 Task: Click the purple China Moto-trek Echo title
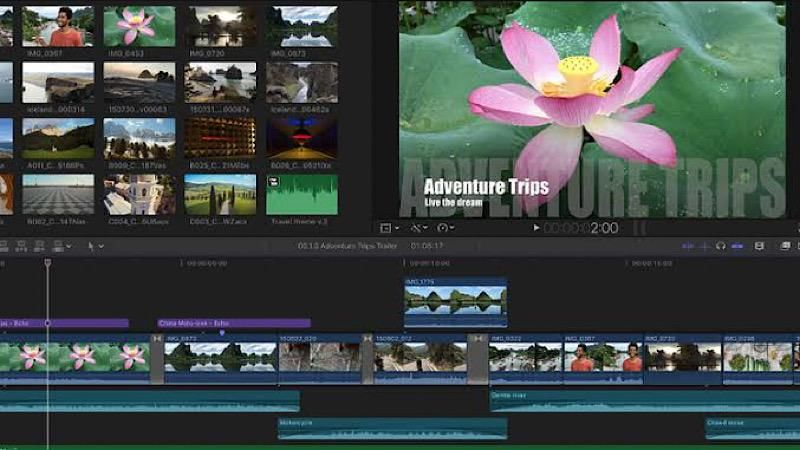pyautogui.click(x=234, y=323)
